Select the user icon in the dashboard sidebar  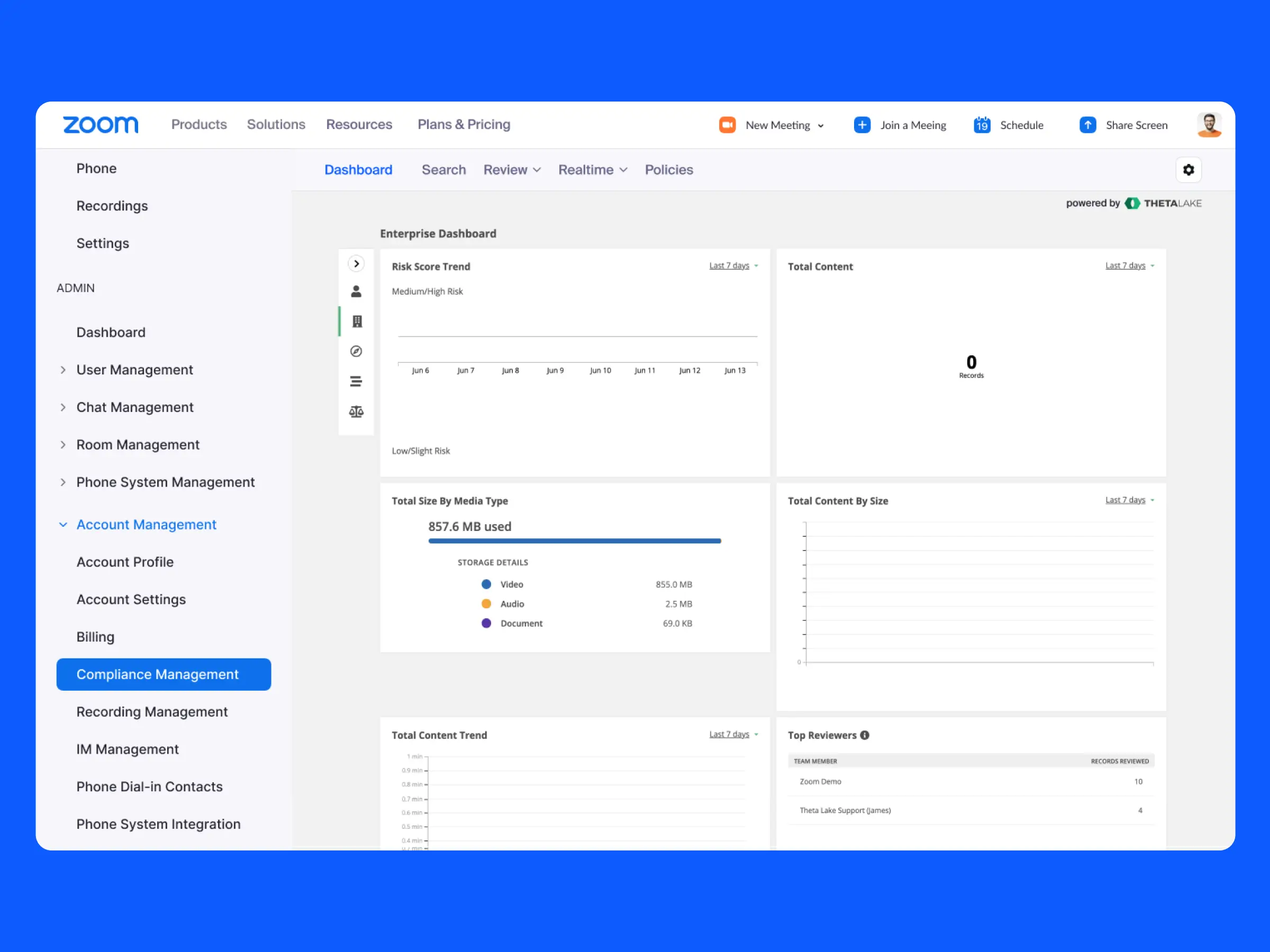click(x=357, y=291)
